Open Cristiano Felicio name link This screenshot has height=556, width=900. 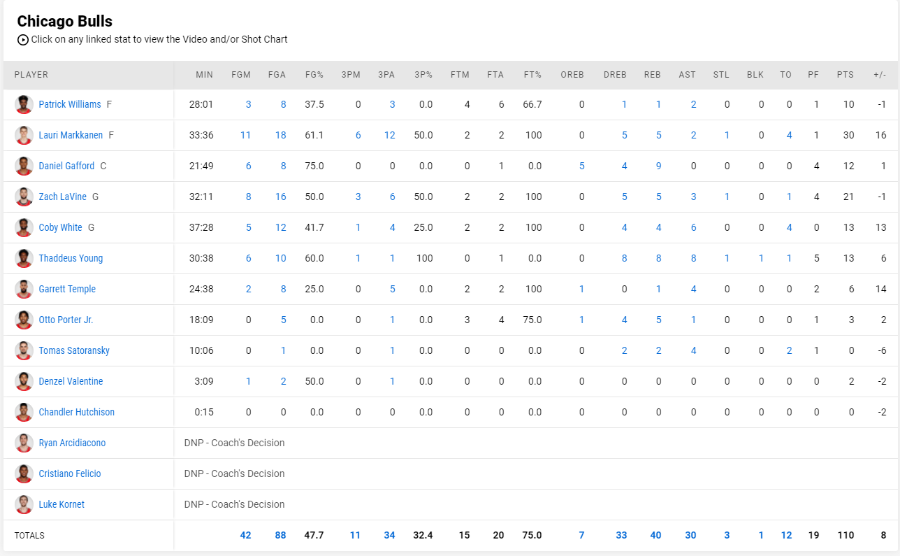[70, 473]
